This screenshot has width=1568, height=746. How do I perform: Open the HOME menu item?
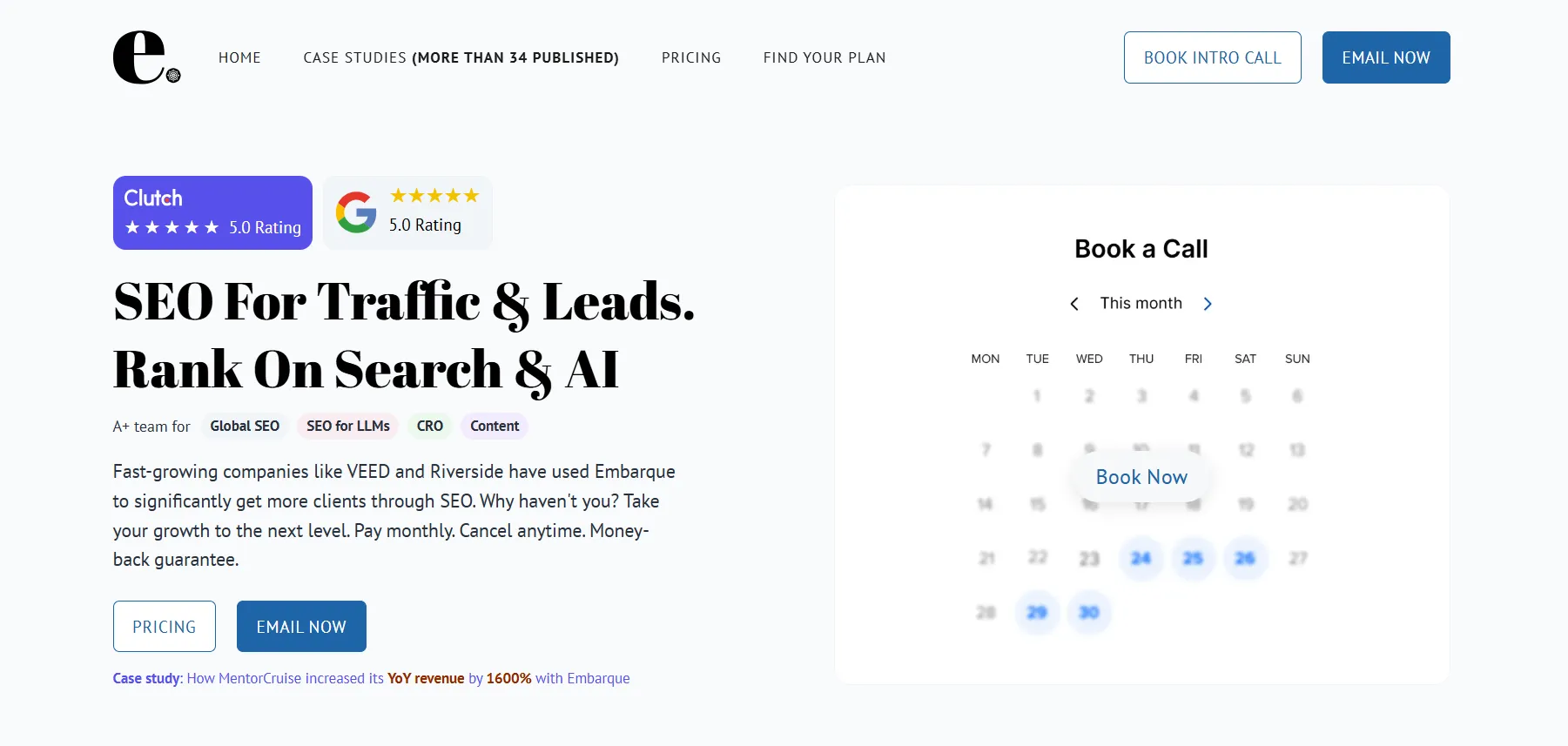point(239,57)
